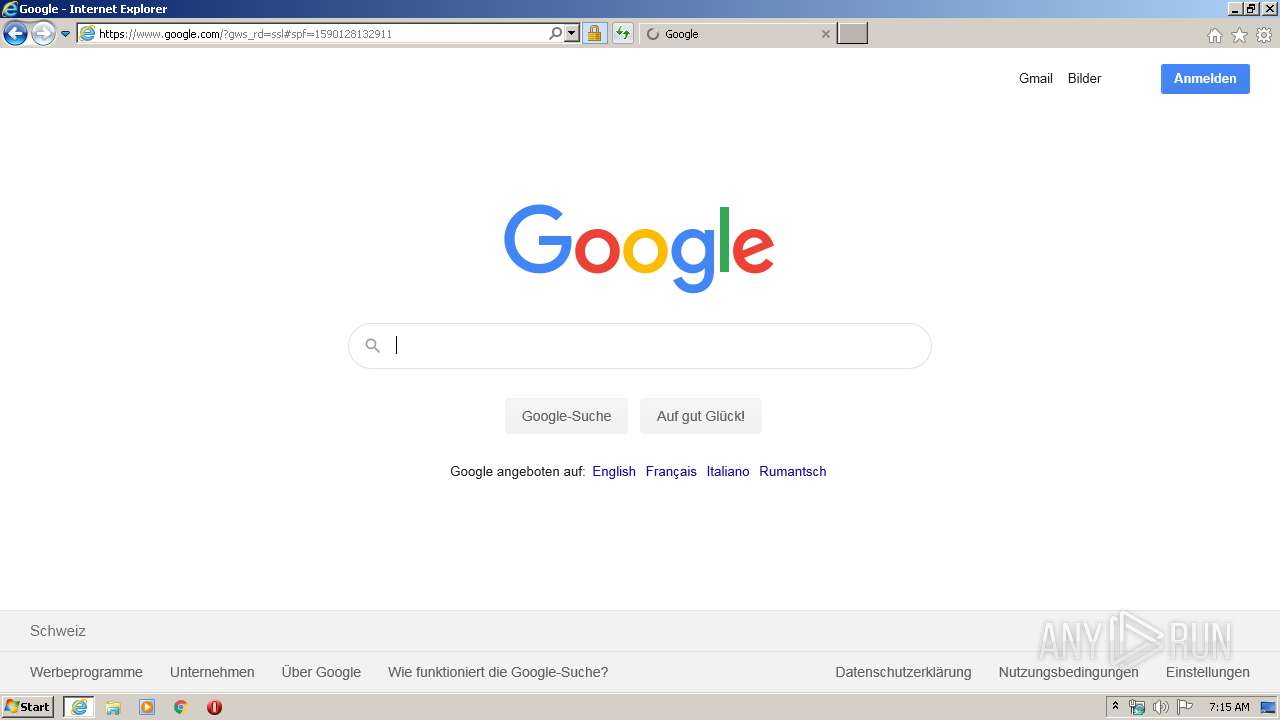
Task: Open the volume speaker tray icon
Action: pyautogui.click(x=1161, y=707)
